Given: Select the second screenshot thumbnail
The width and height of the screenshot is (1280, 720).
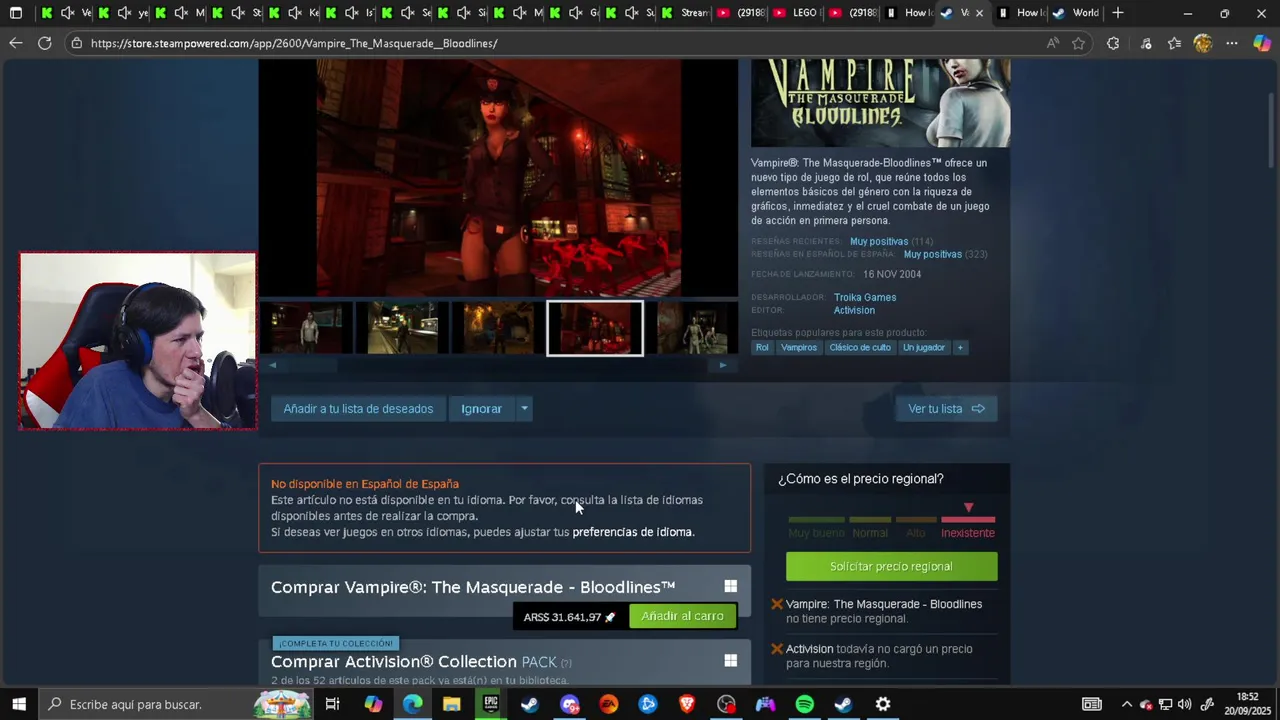Looking at the screenshot, I should coord(402,328).
